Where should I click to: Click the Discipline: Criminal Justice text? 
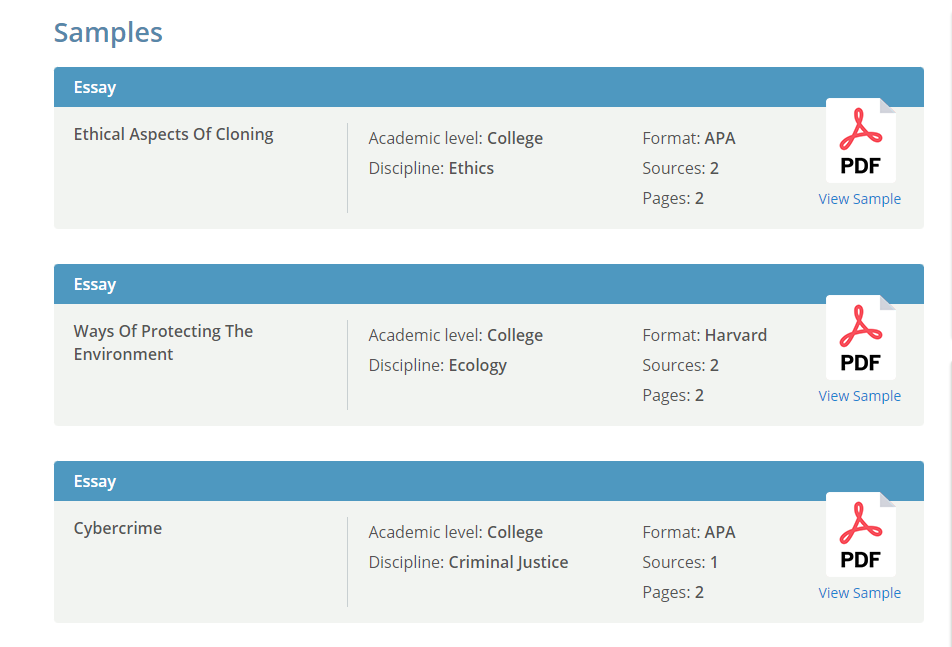[x=468, y=563]
